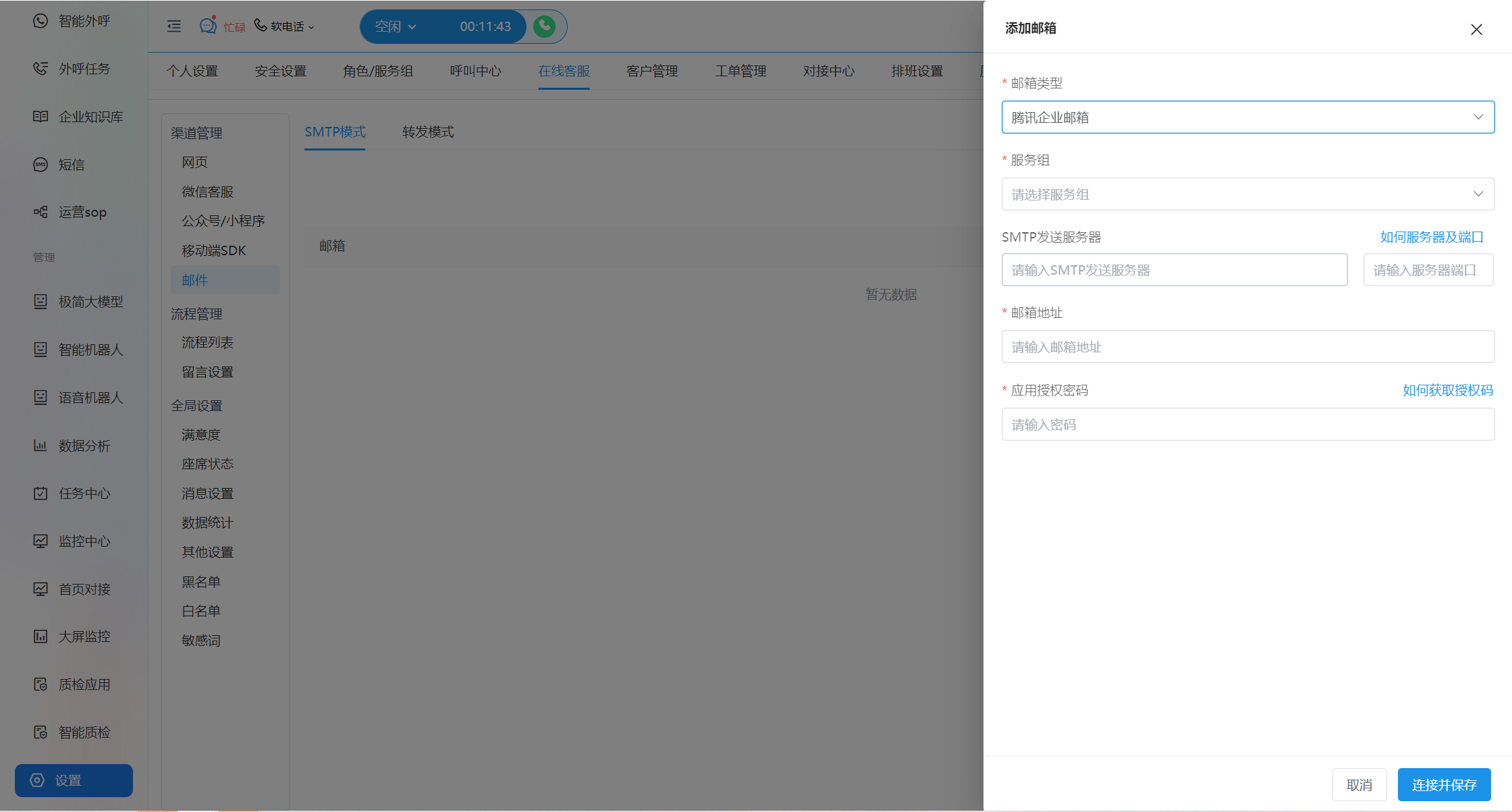
Task: Open the 角色/服务组 tab
Action: click(x=378, y=71)
